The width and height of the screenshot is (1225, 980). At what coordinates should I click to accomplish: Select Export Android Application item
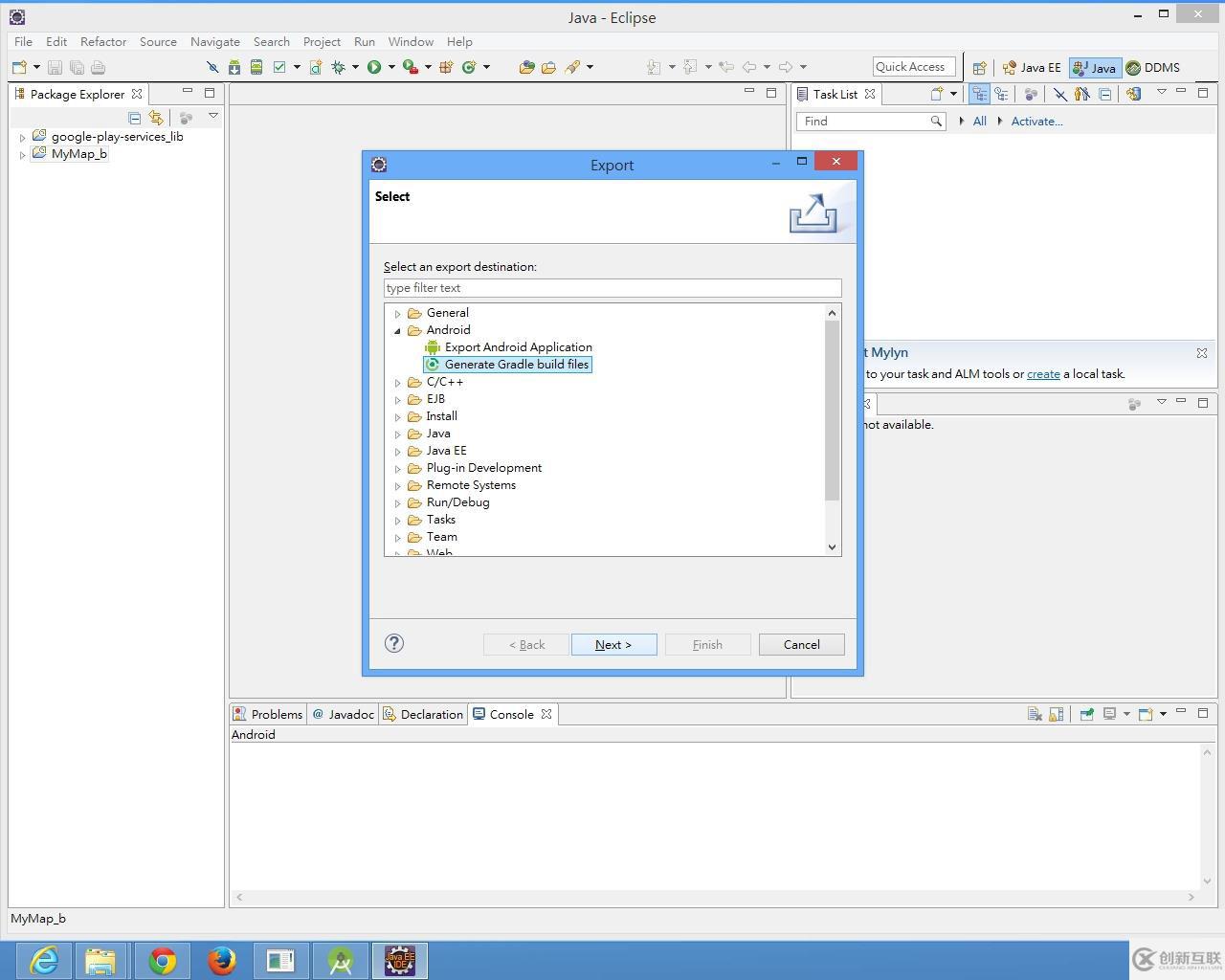[508, 347]
